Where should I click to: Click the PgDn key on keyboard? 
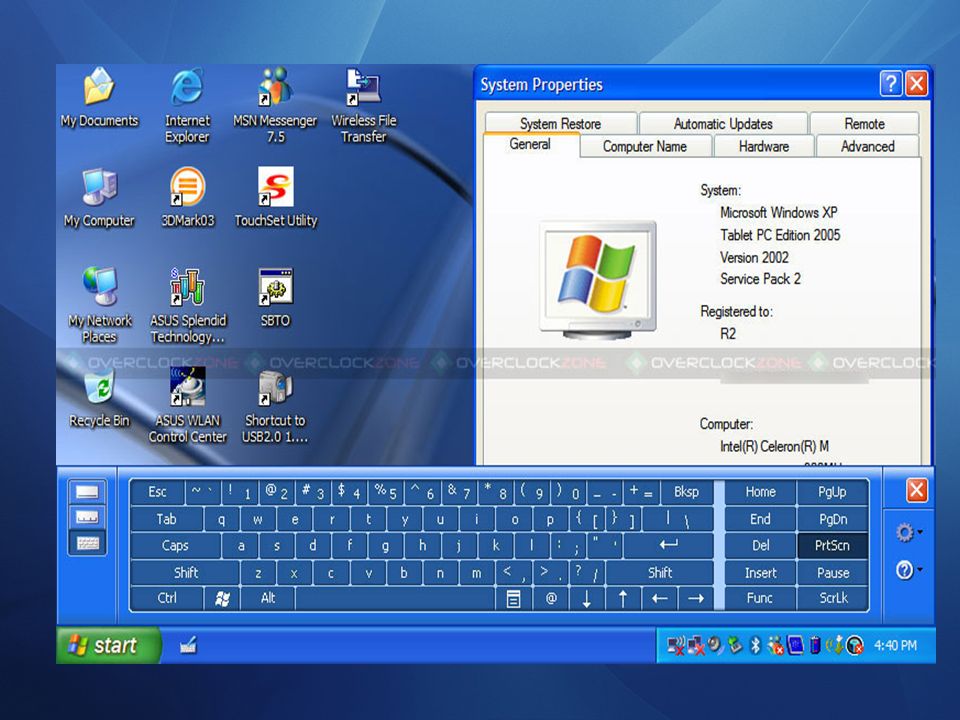click(833, 519)
